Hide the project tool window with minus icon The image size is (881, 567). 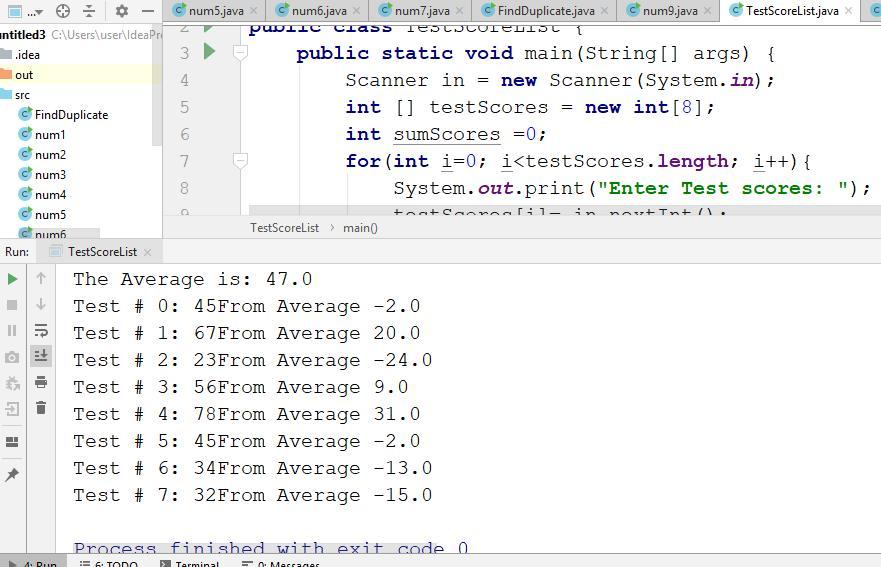pos(147,11)
